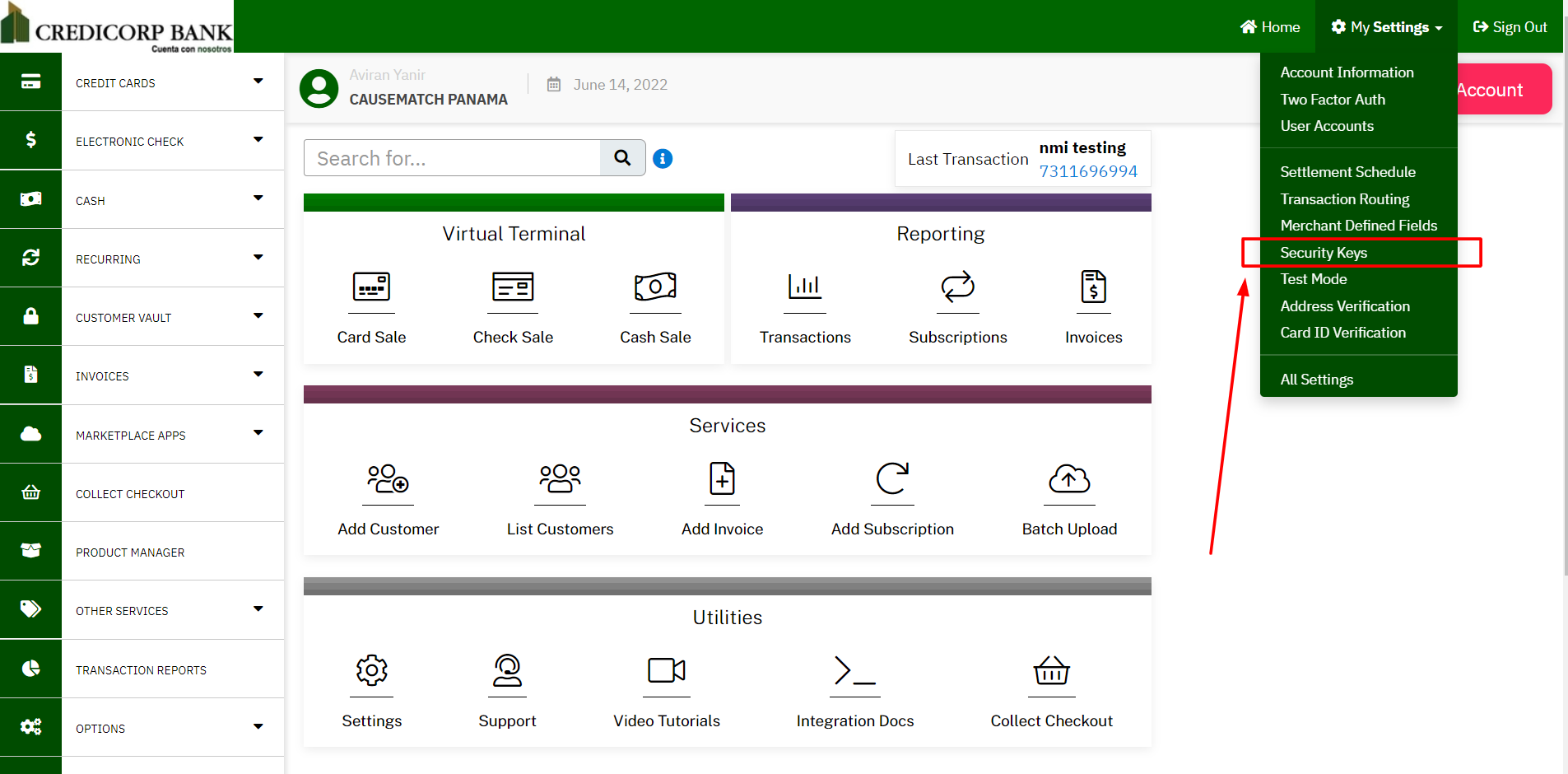
Task: Expand the Marketplace Apps sidebar menu
Action: [258, 432]
